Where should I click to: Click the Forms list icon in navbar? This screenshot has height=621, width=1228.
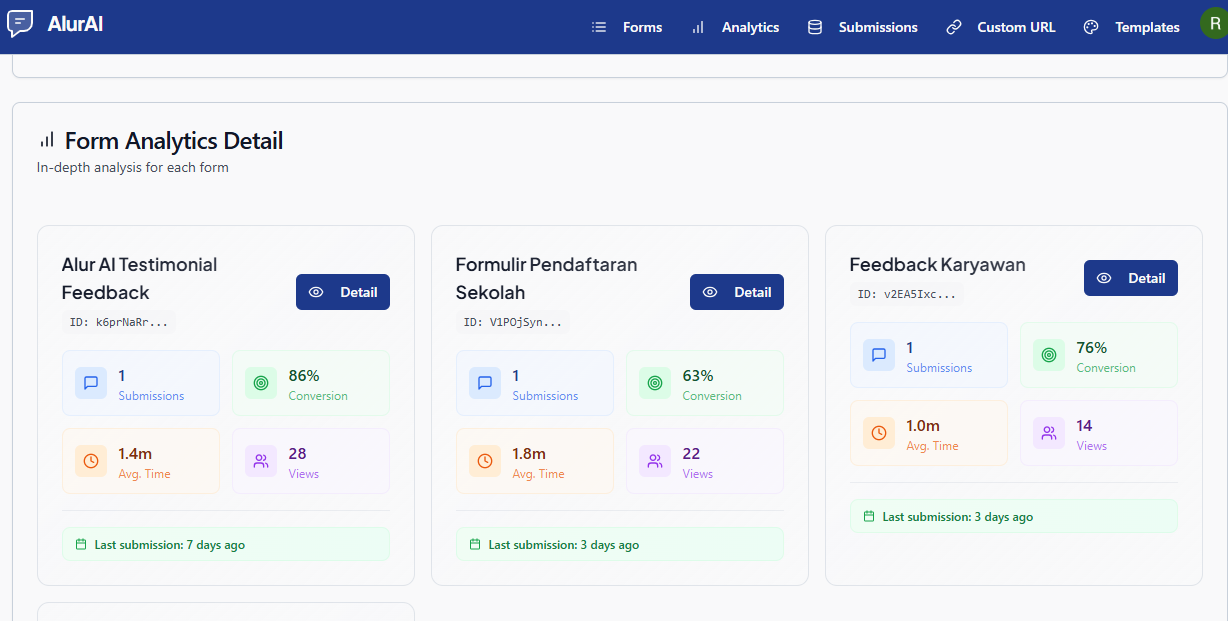coord(599,27)
